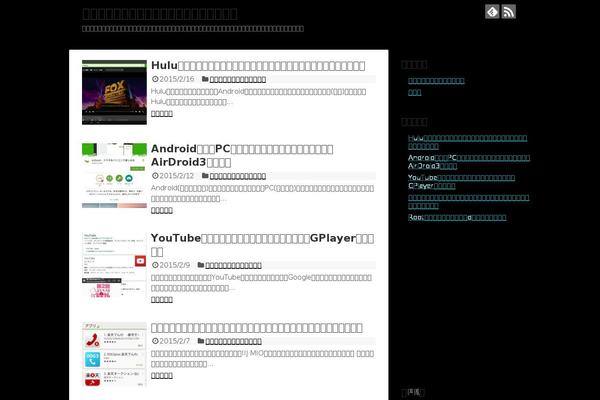Image resolution: width=600 pixels, height=400 pixels.
Task: Open the RSS feed icon in header
Action: (x=509, y=11)
